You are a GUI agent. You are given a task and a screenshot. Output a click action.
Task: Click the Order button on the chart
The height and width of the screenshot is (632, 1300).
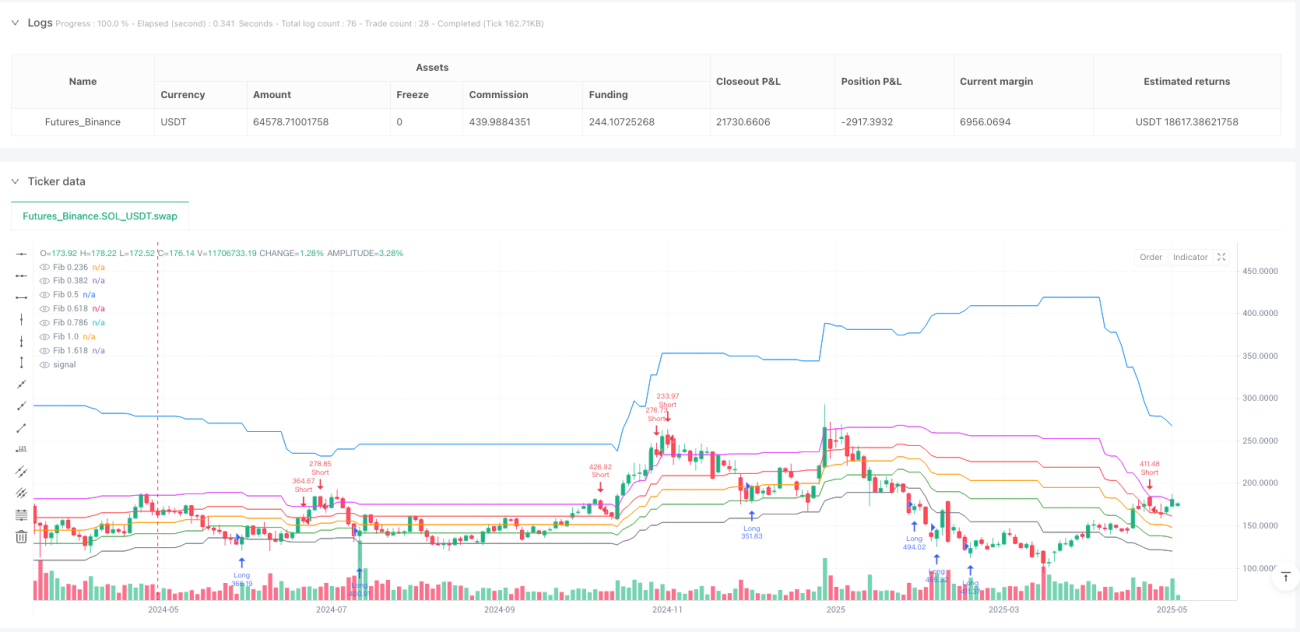click(x=1151, y=257)
